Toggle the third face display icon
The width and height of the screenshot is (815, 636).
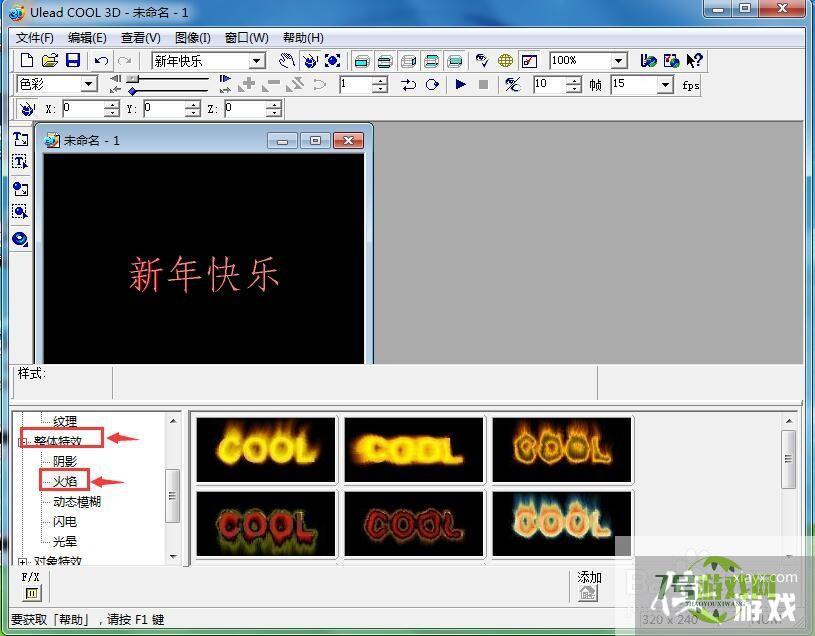[409, 61]
